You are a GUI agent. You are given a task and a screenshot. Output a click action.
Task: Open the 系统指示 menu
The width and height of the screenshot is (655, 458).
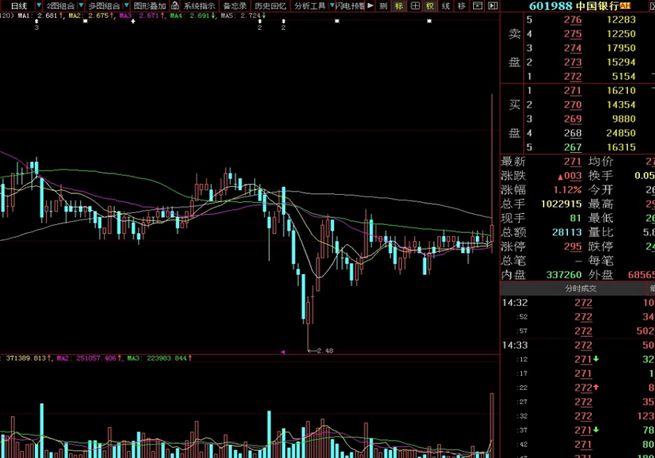pyautogui.click(x=198, y=6)
